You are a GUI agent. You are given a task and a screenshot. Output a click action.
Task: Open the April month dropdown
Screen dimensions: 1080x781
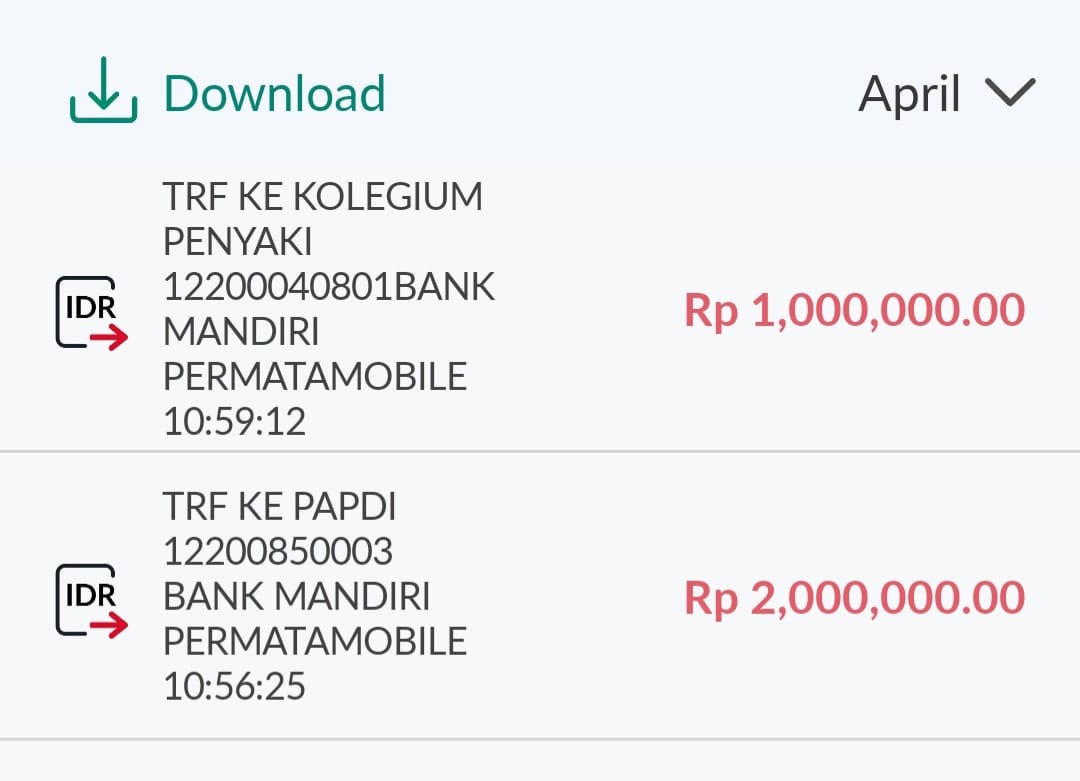coord(910,95)
